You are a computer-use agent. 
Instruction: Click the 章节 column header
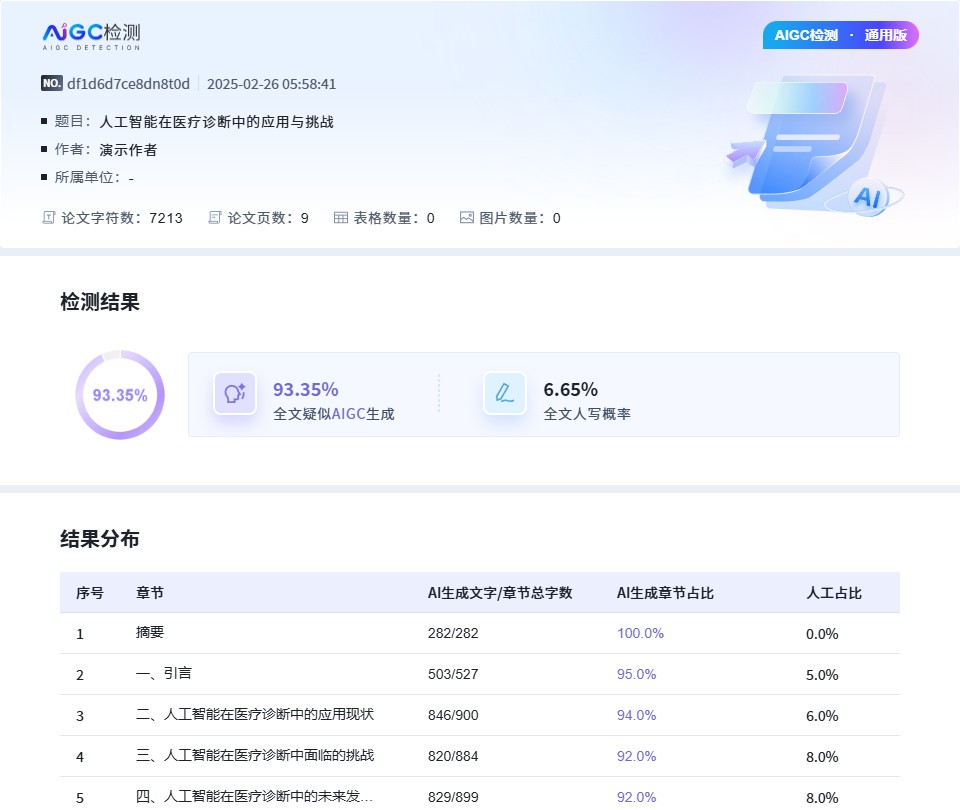coord(150,593)
